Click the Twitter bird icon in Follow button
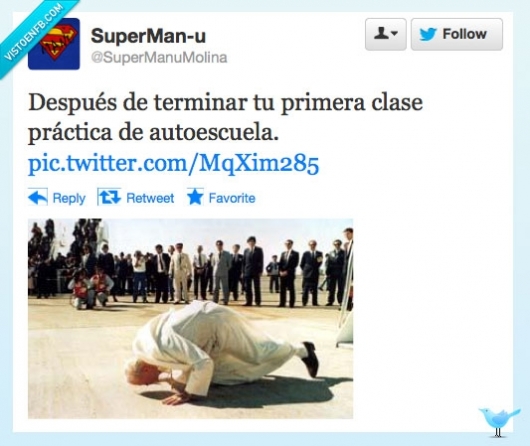Viewport: 530px width, 446px height. pos(428,34)
